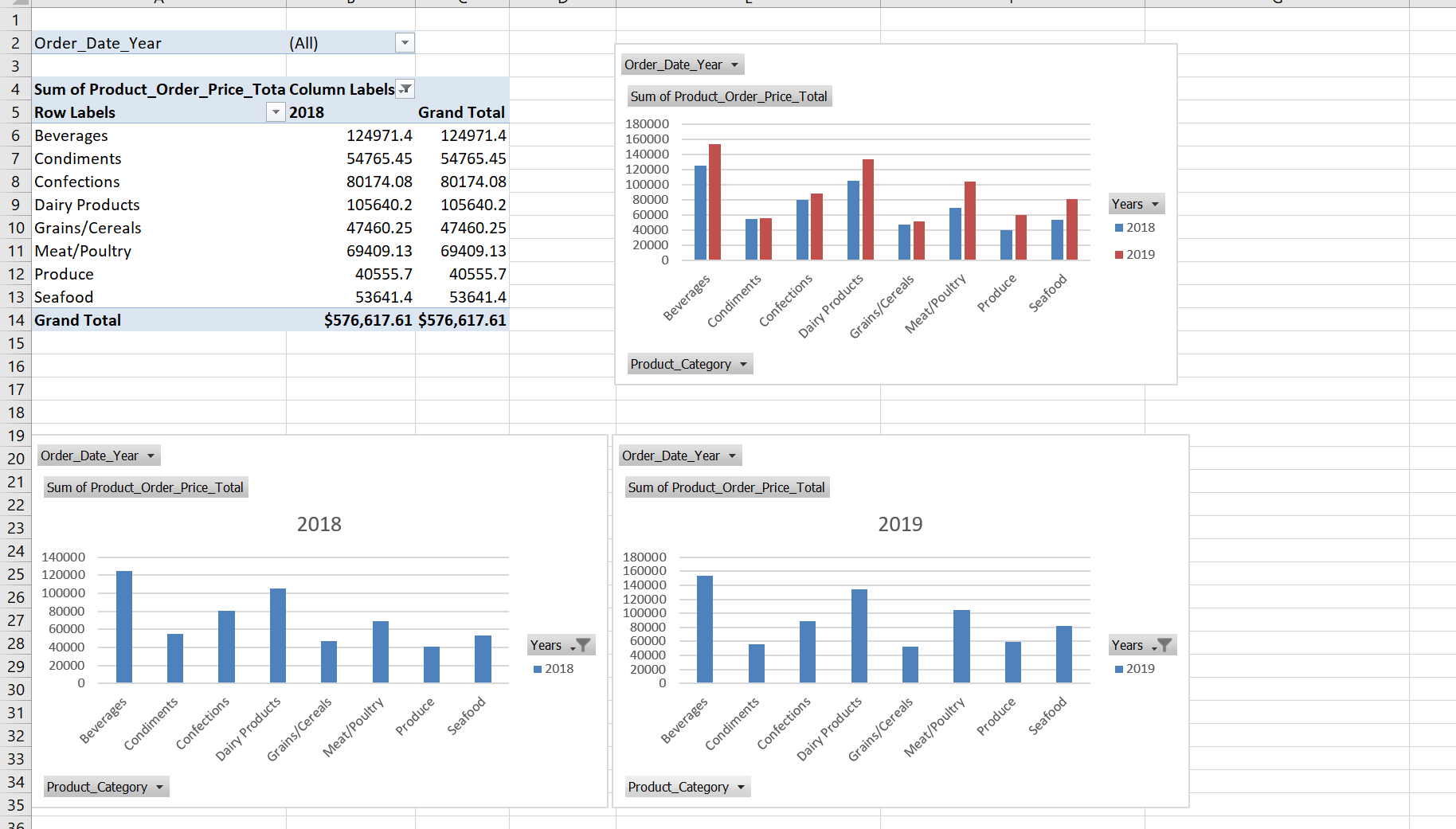Select row header 20
This screenshot has width=1456, height=829.
(15, 459)
